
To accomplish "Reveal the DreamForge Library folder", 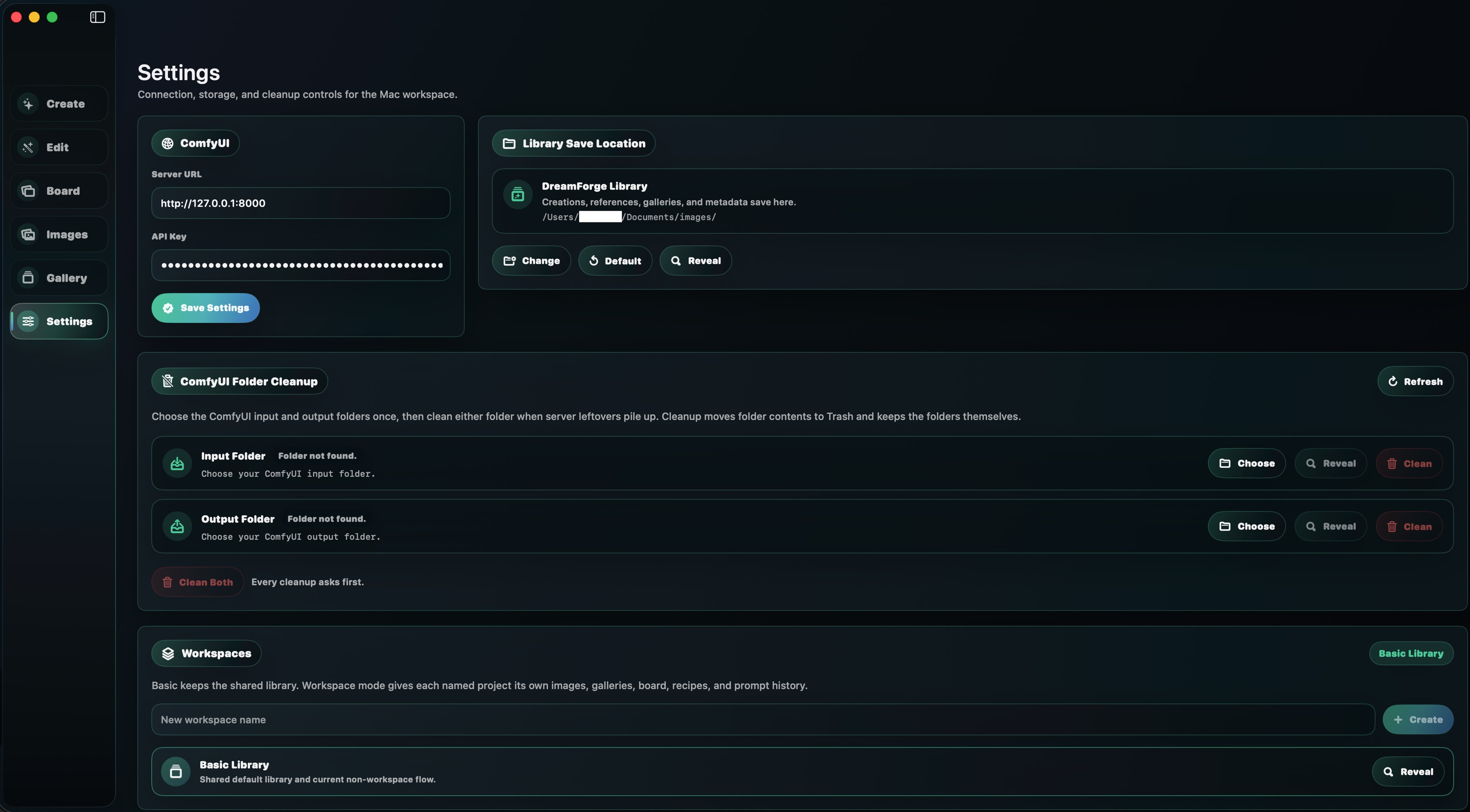I will 696,261.
